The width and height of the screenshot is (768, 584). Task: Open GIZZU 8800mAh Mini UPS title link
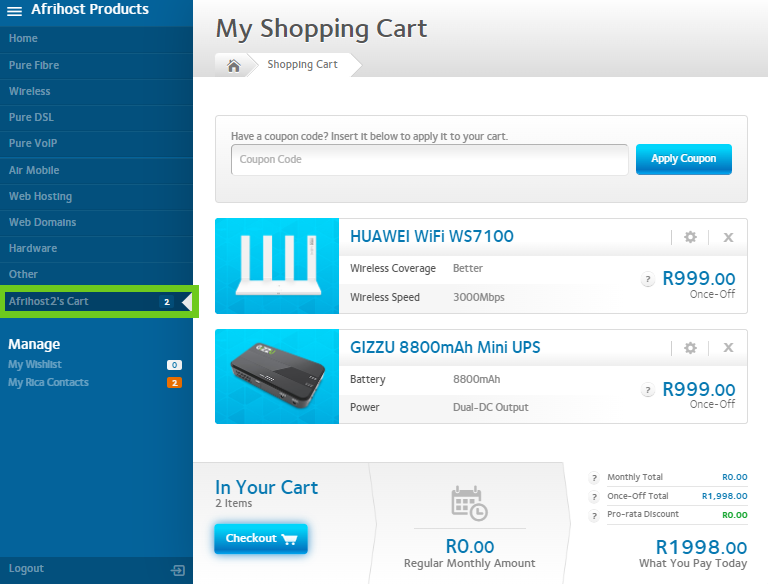coord(445,348)
